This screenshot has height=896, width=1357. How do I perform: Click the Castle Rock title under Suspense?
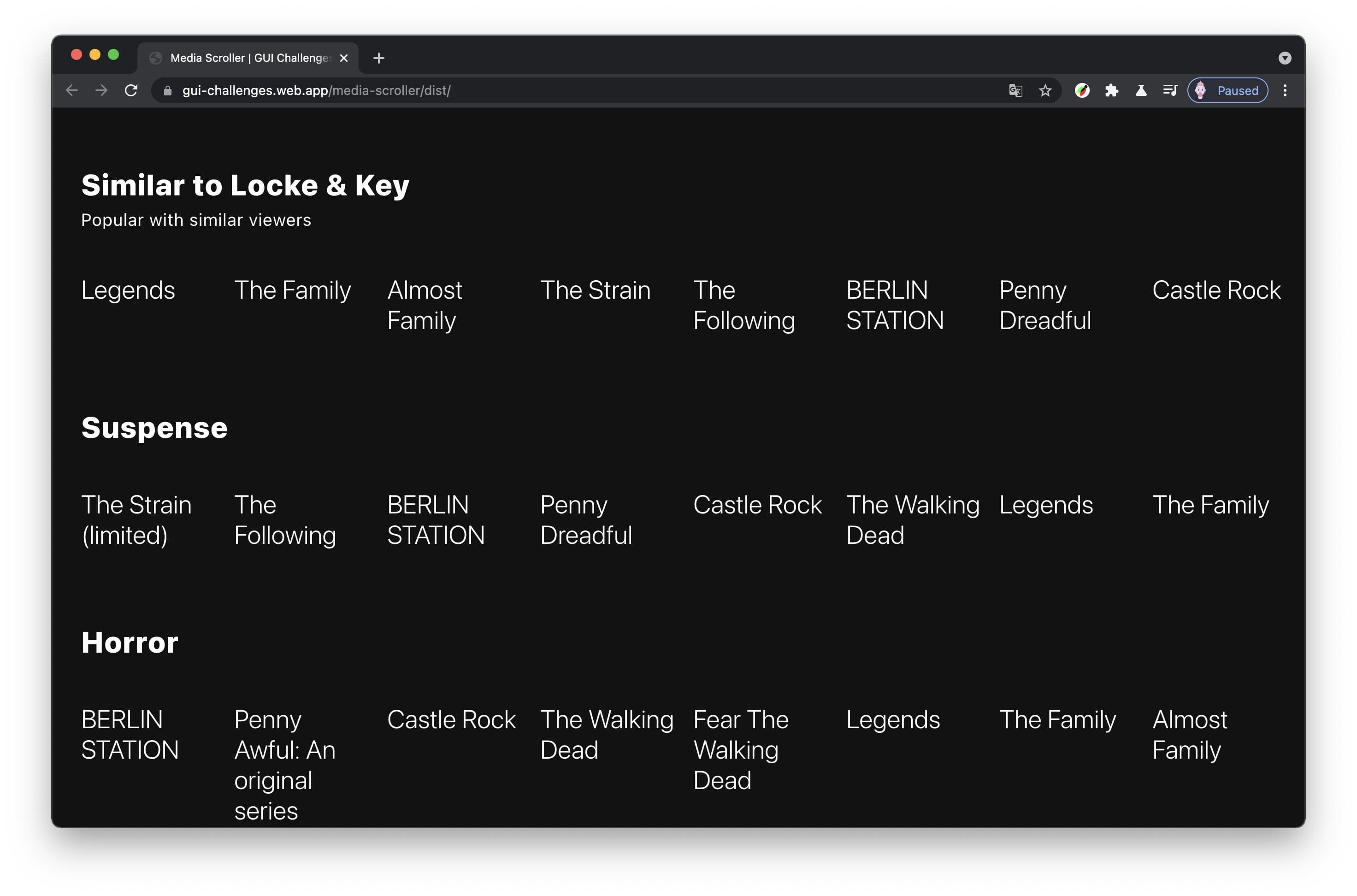[x=758, y=505]
